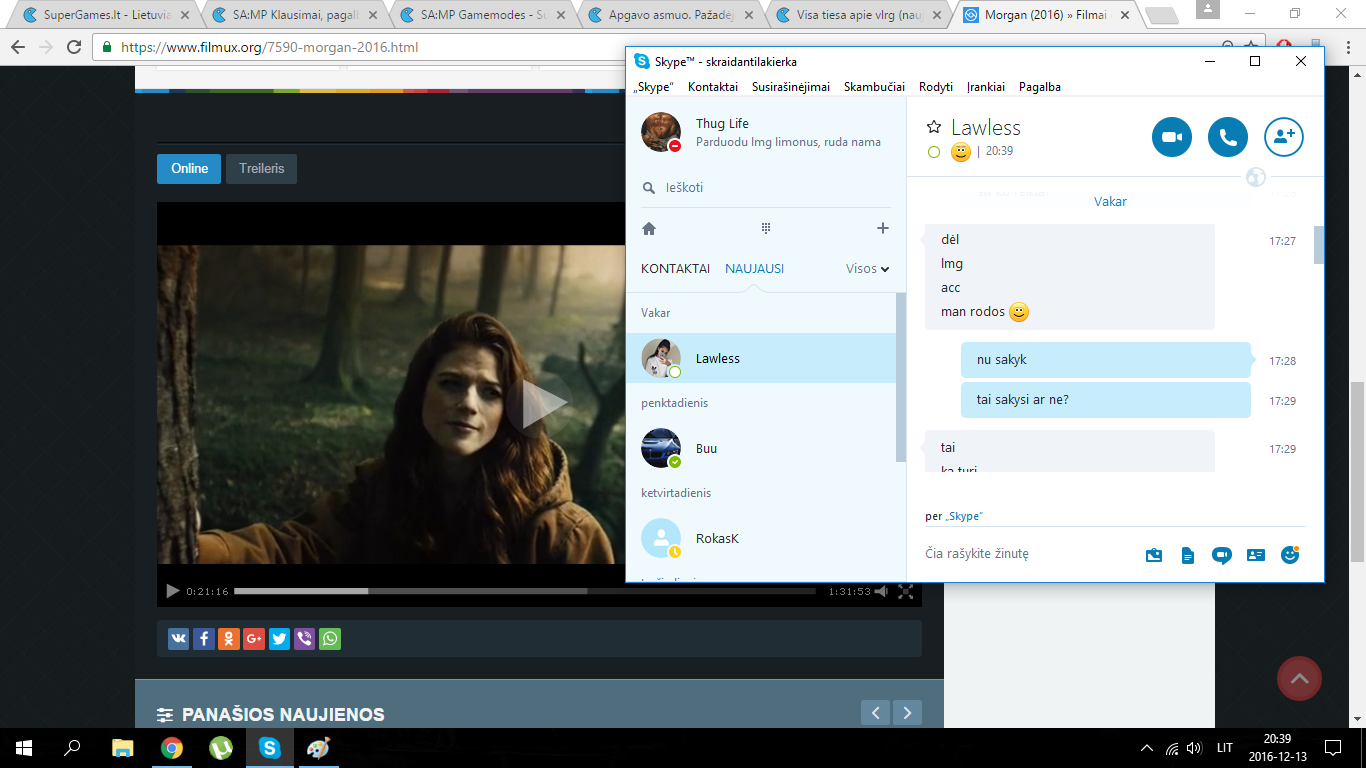Record a video message in Skype
1366x768 pixels.
coord(1221,555)
